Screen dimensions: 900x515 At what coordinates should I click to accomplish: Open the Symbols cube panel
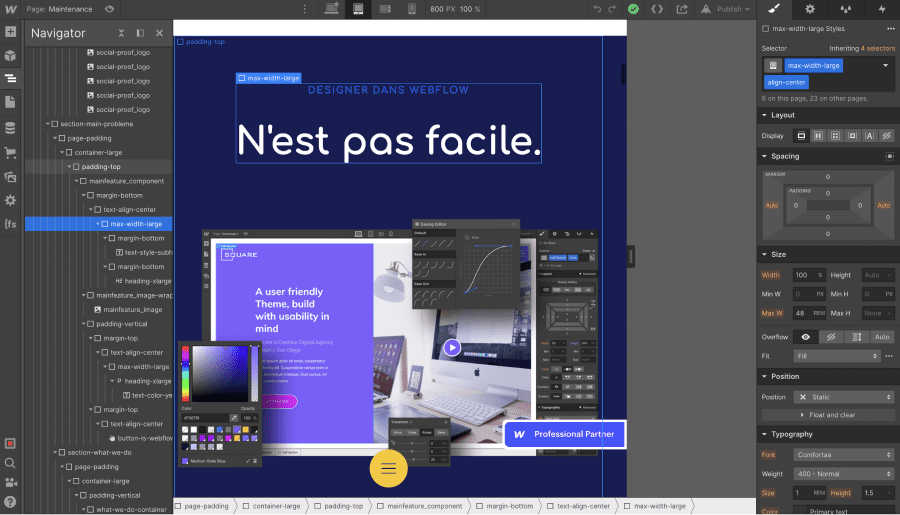tap(10, 56)
